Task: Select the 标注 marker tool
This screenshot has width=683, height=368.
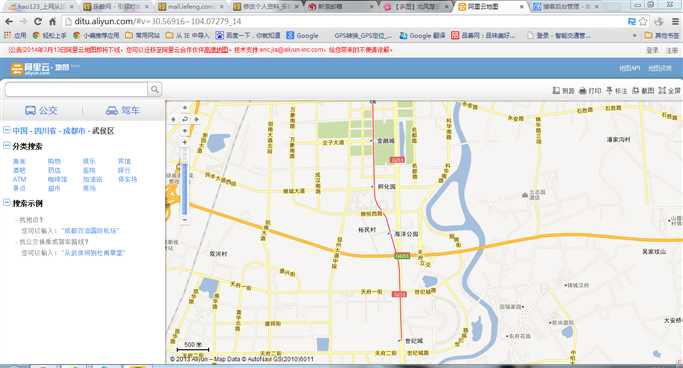Action: 616,91
